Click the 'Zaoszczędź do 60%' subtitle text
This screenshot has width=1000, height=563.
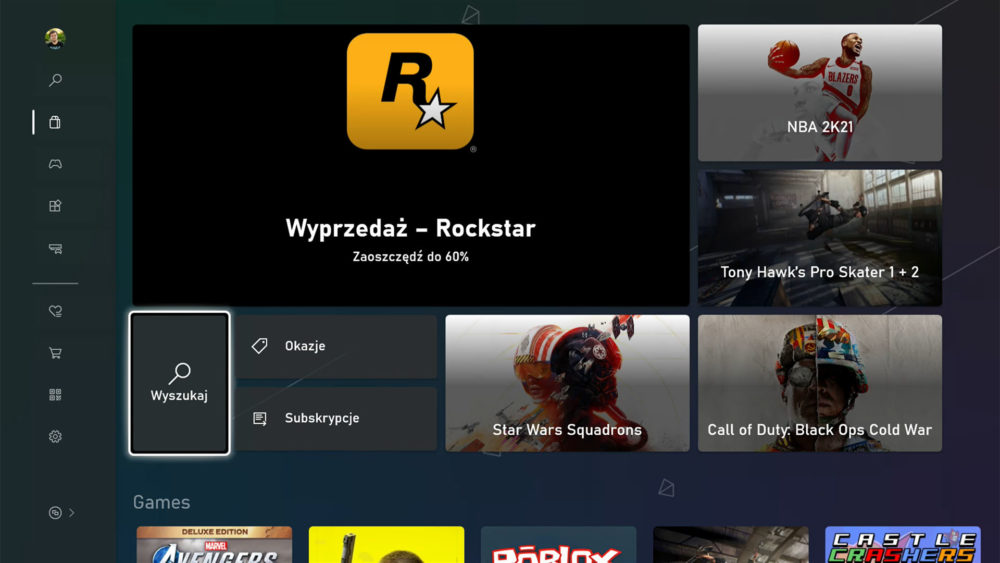411,257
